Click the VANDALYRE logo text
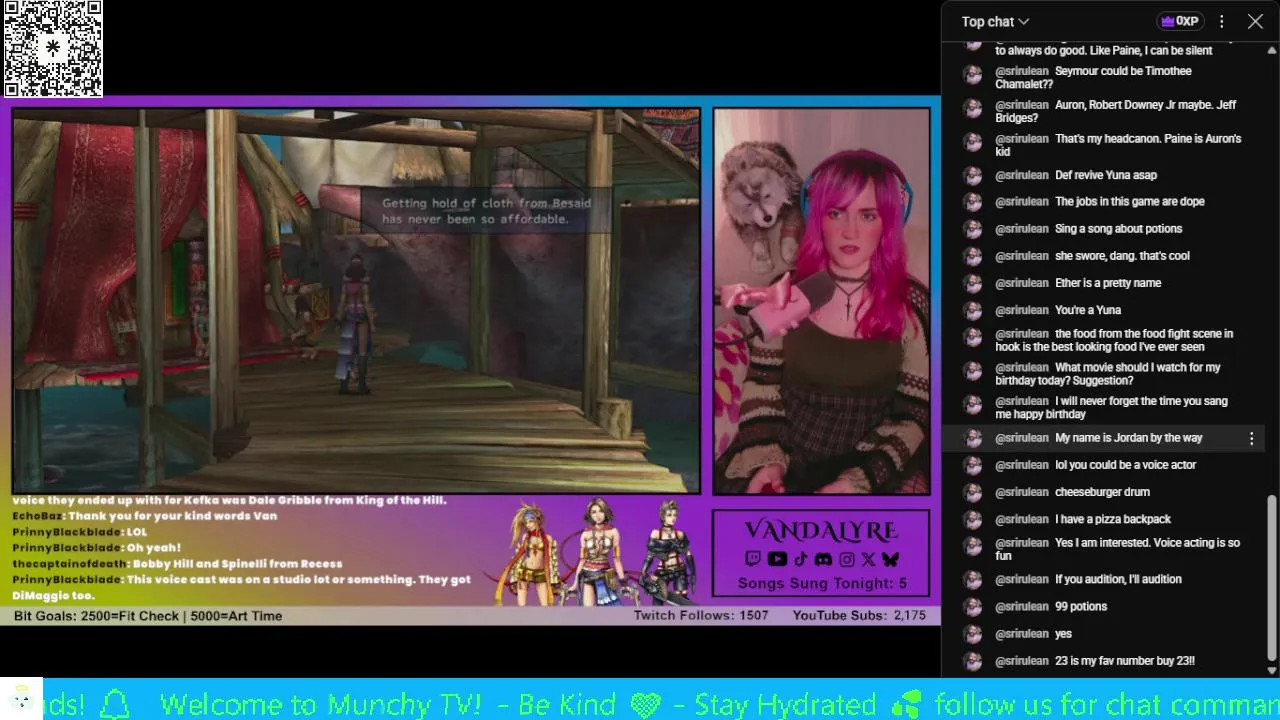 point(821,530)
